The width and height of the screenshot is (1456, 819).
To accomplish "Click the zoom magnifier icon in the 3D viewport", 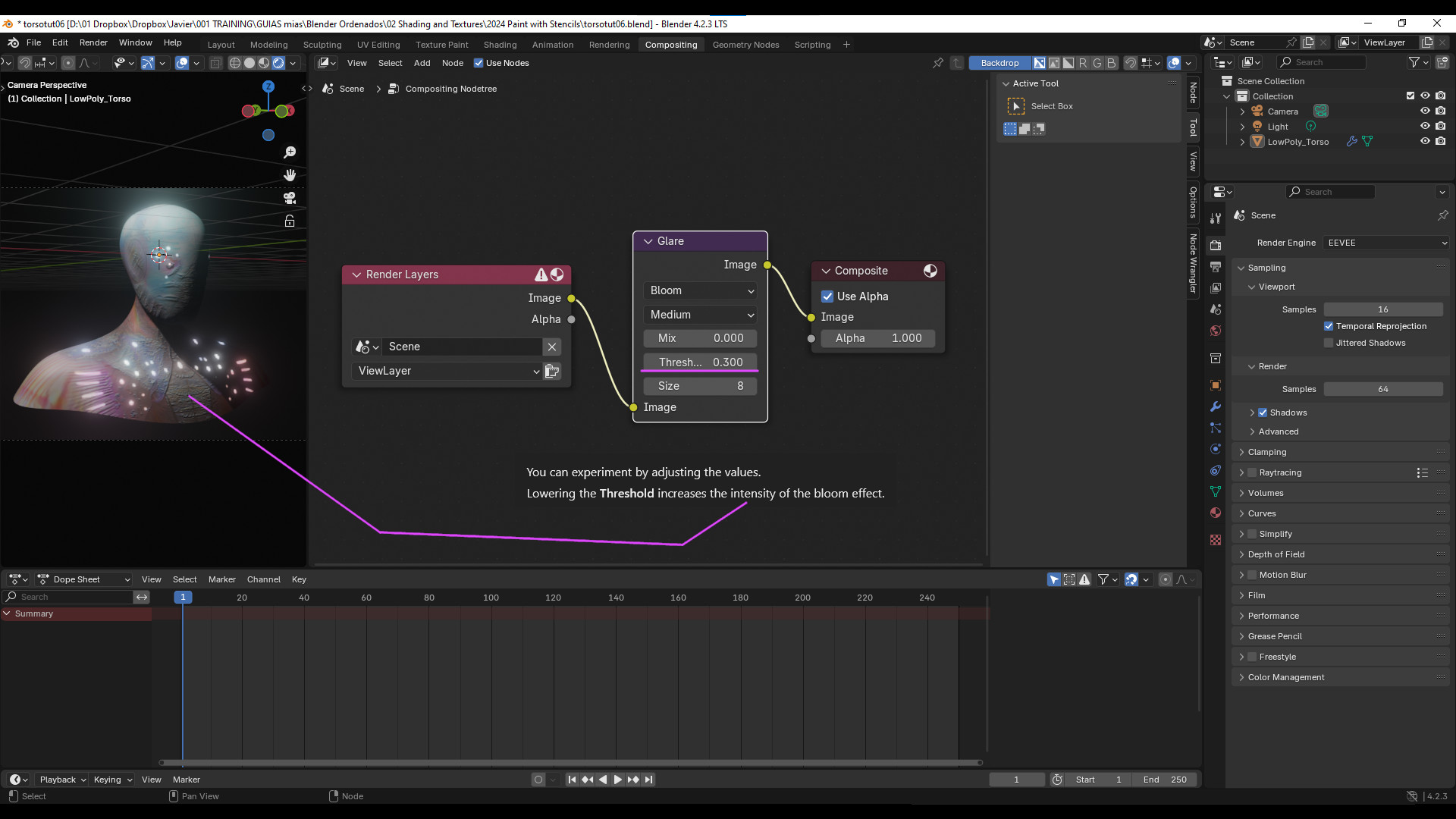I will 290,152.
